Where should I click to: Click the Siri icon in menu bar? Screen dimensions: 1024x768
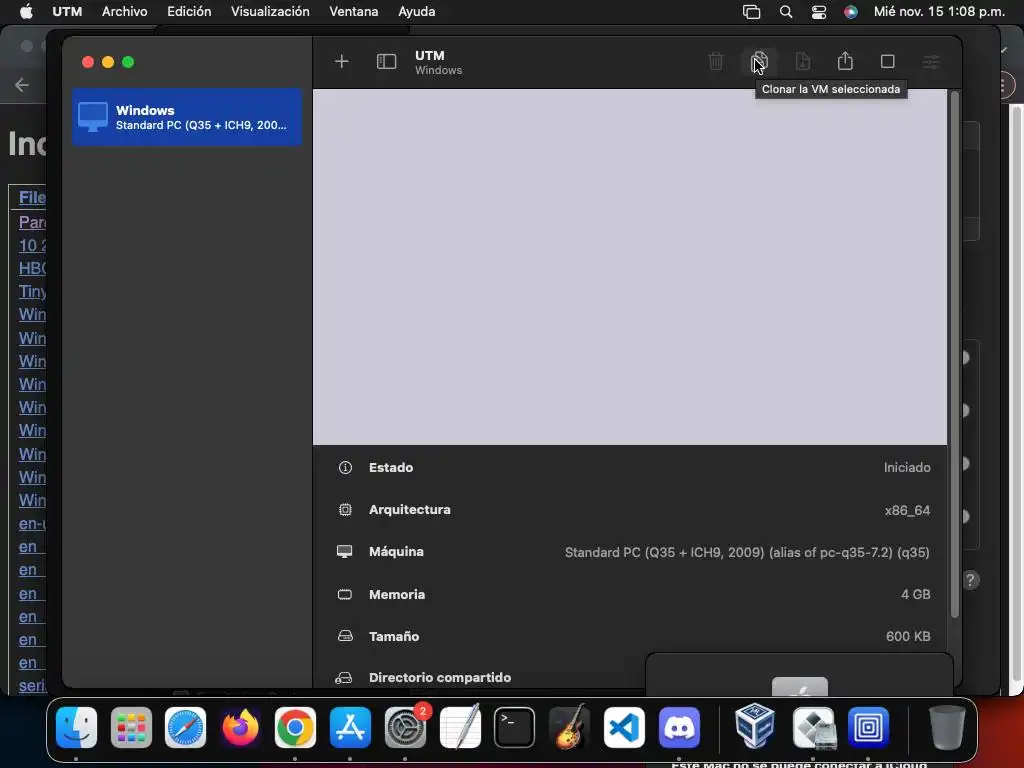(850, 12)
